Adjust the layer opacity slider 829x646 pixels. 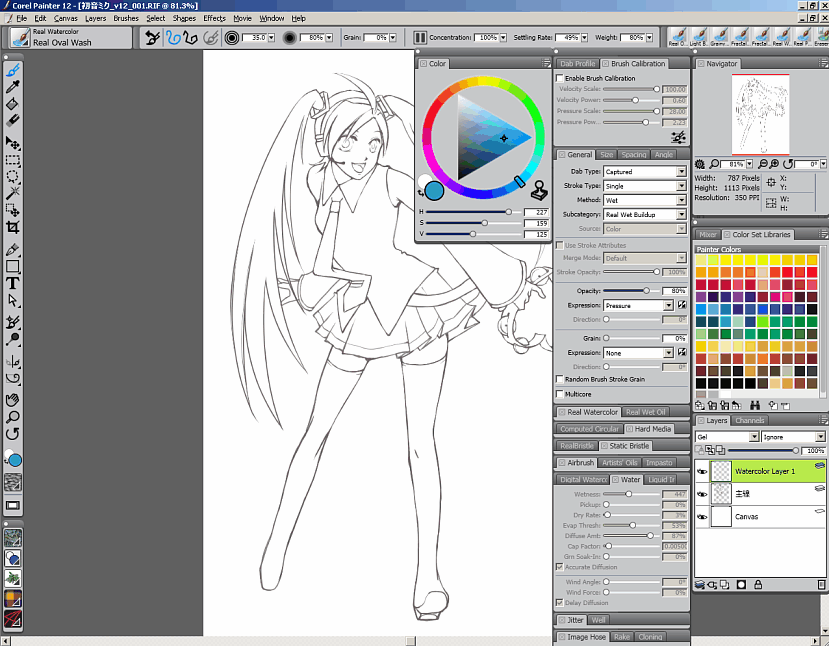[763, 450]
